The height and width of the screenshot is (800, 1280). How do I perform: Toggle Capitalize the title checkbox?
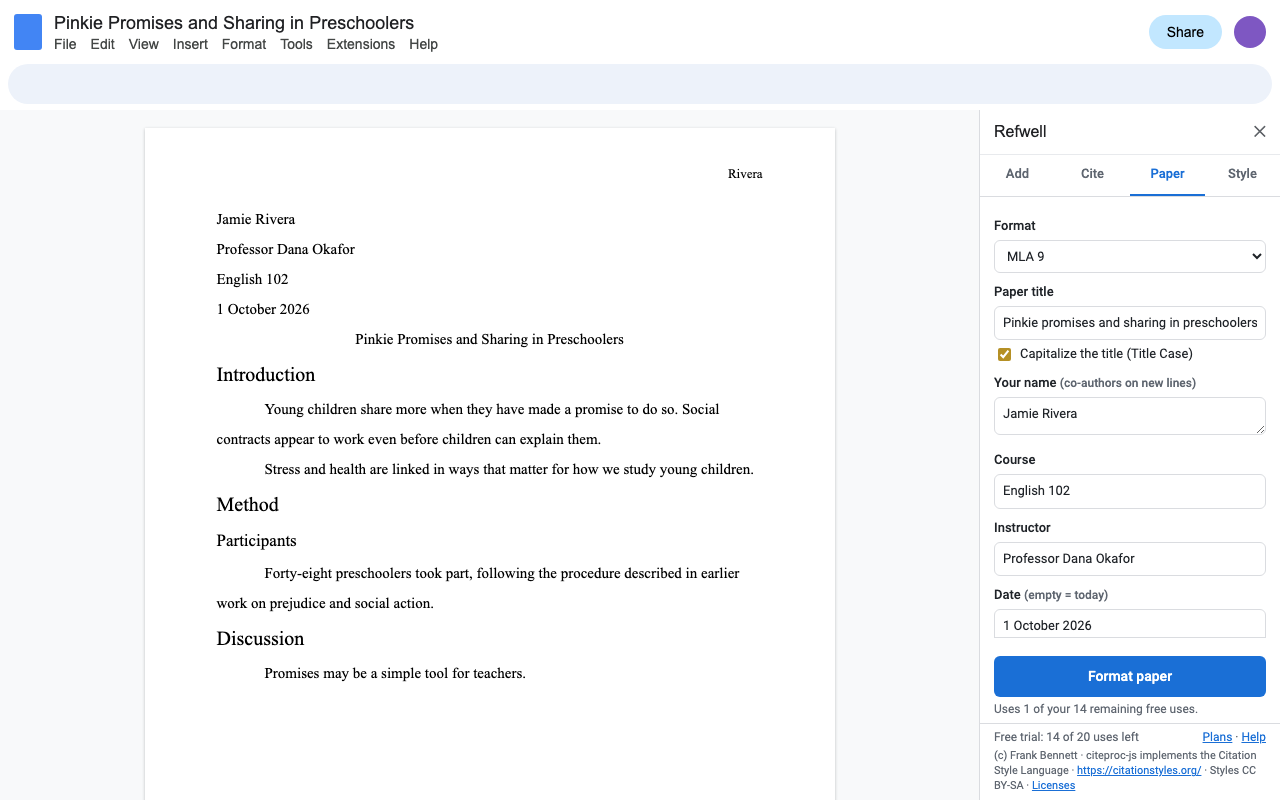click(x=1004, y=354)
